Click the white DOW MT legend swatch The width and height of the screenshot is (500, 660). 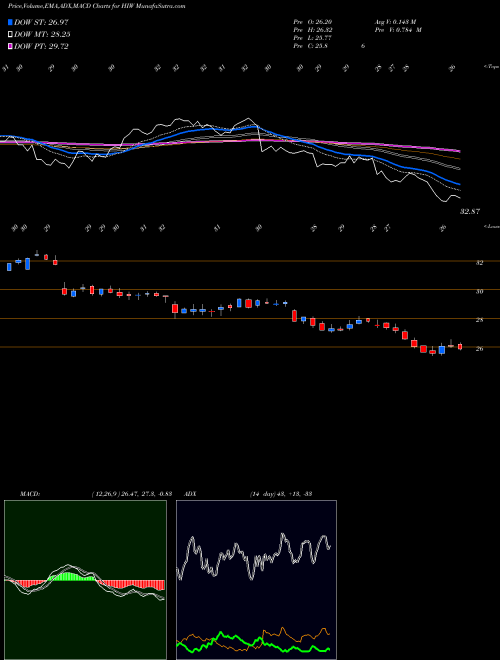(10, 35)
